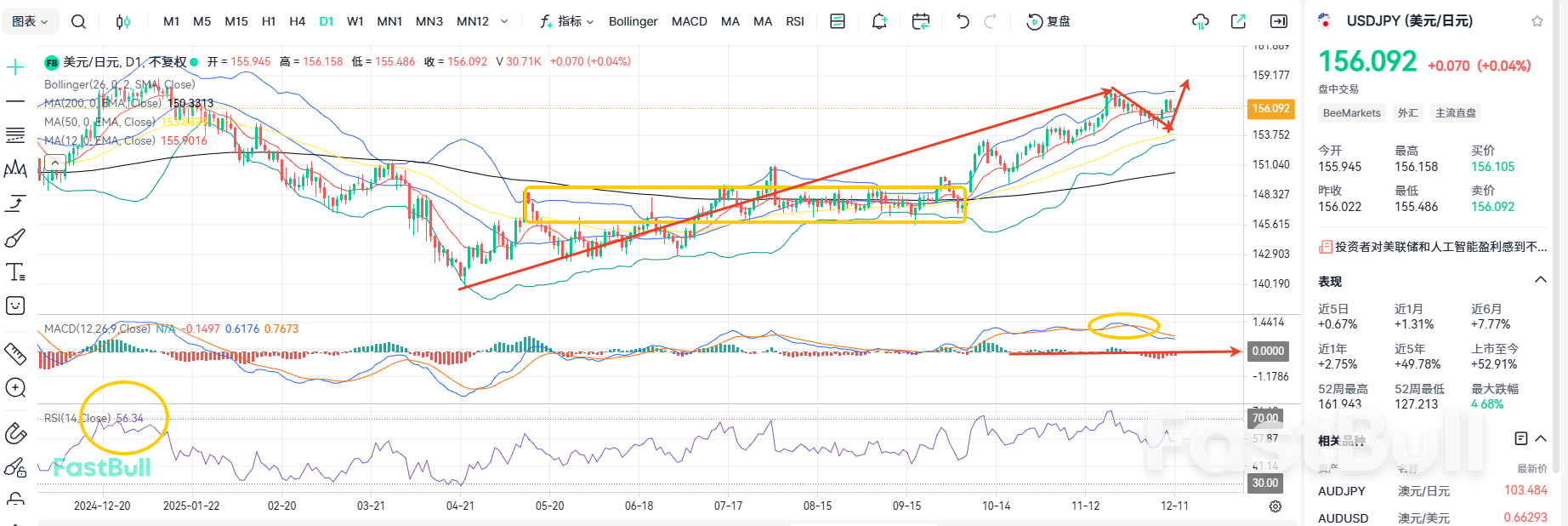The width and height of the screenshot is (1568, 526).
Task: Click the Fibonacci lines drawing tool
Action: point(15,135)
